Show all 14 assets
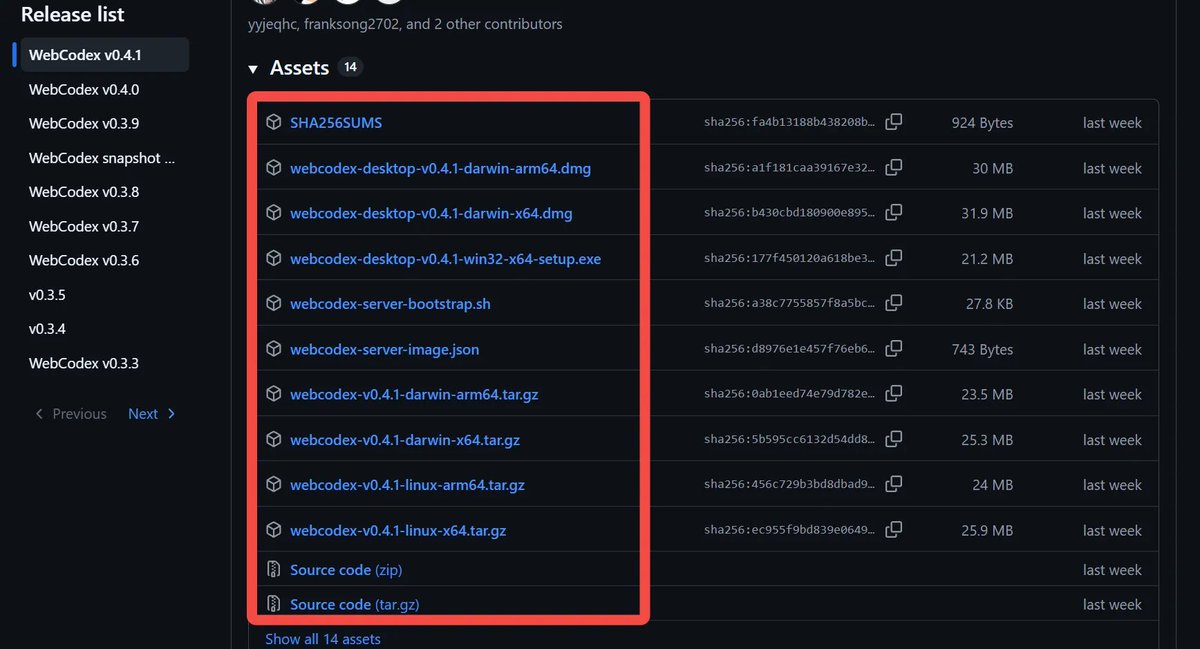1200x649 pixels. (323, 638)
